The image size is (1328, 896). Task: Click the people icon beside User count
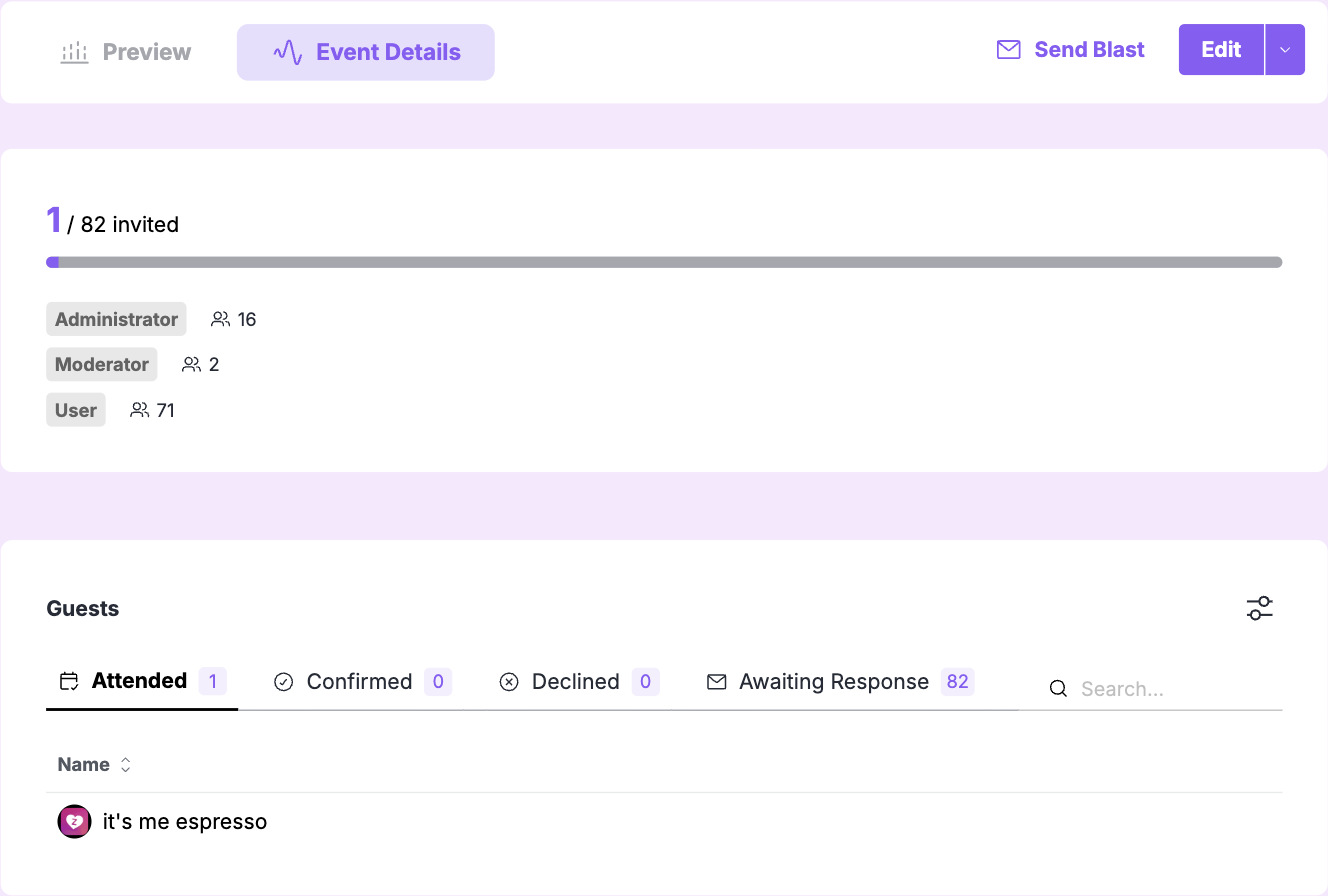point(140,410)
